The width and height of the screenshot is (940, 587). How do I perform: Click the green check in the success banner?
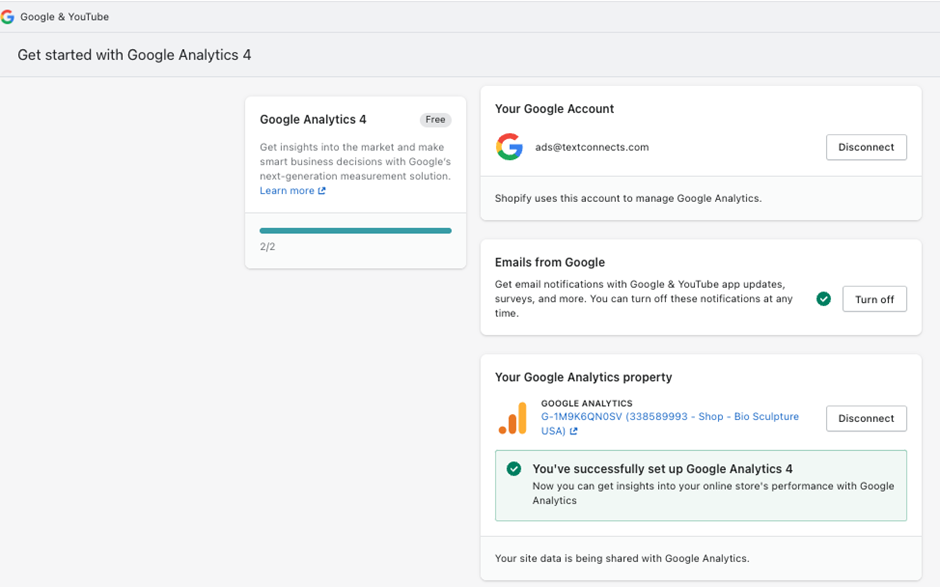[x=514, y=469]
